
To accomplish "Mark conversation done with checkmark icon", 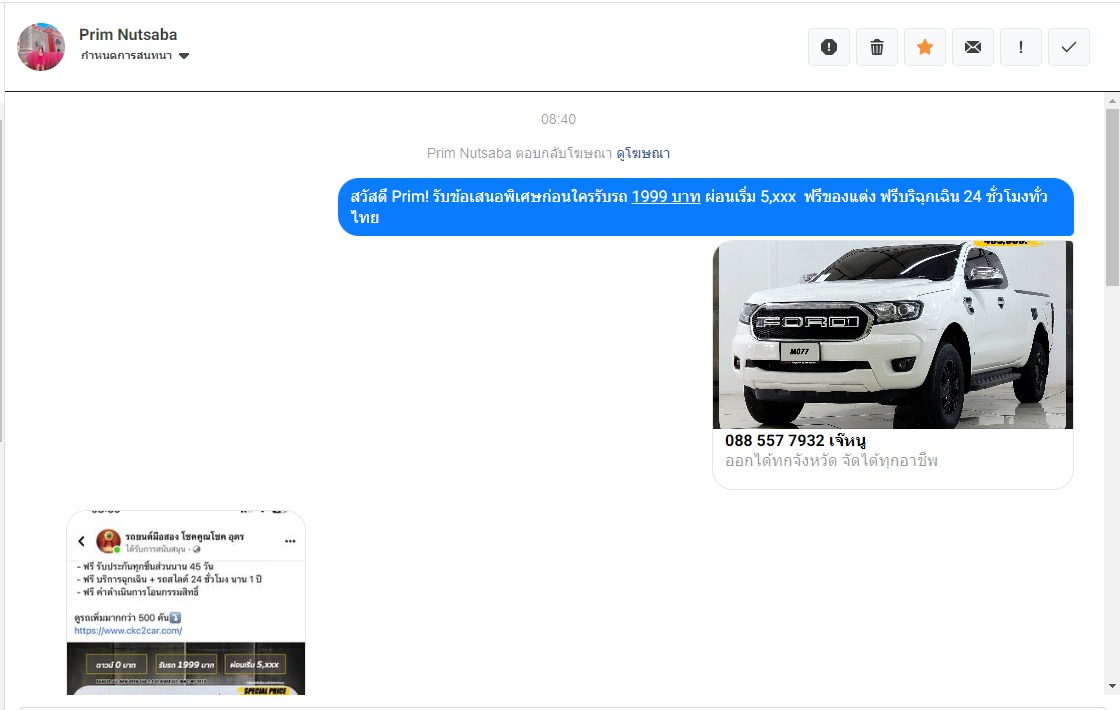I will coord(1069,47).
